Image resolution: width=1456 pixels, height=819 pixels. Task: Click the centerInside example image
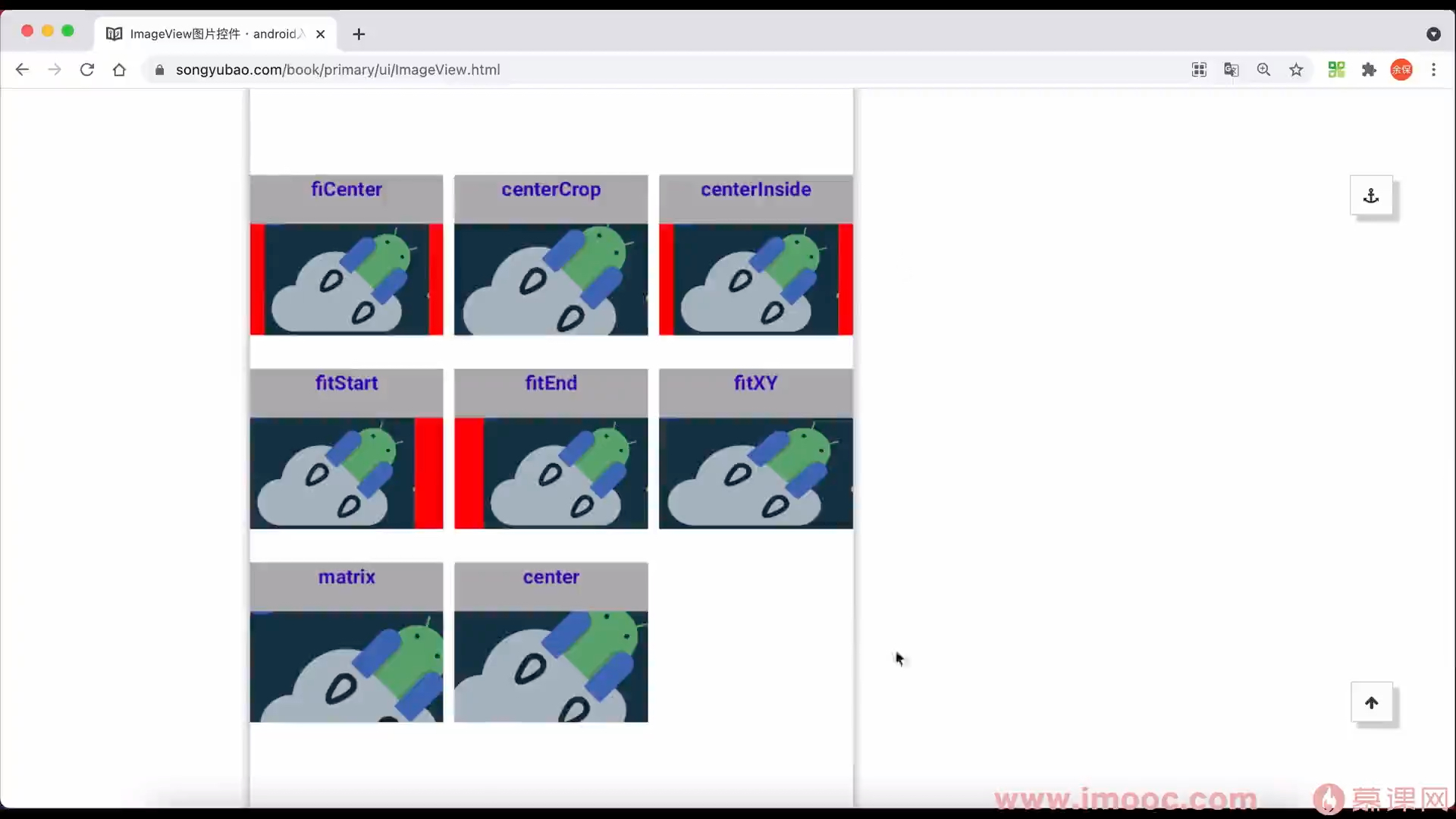(x=756, y=279)
